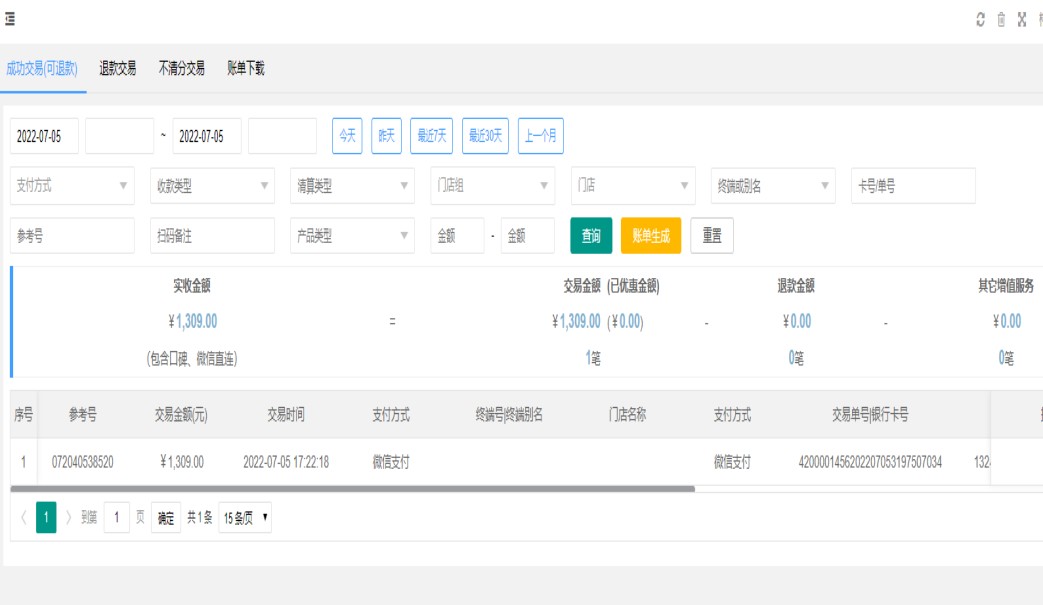Open the 门店组 dropdown

tap(492, 186)
